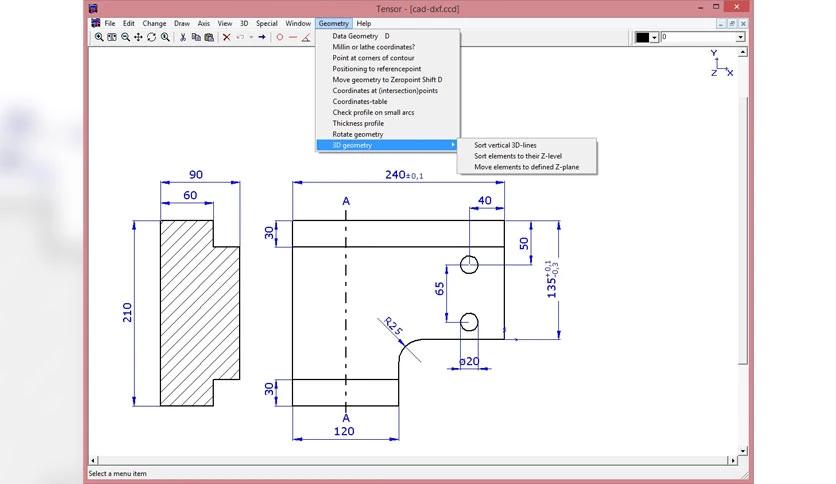Viewport: 836px width, 484px height.
Task: Choose Thickness profile entry
Action: click(x=388, y=124)
